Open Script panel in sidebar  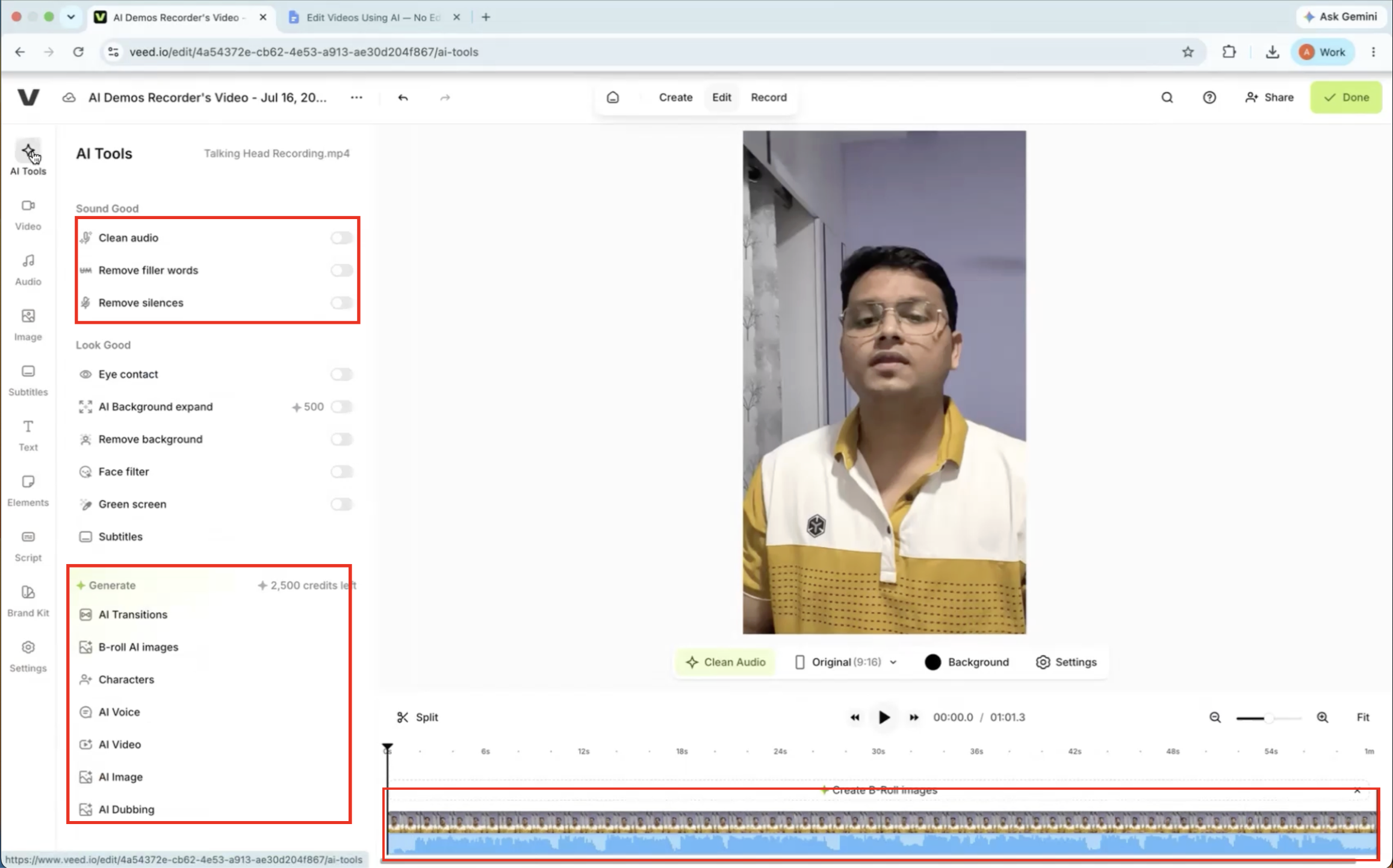28,547
